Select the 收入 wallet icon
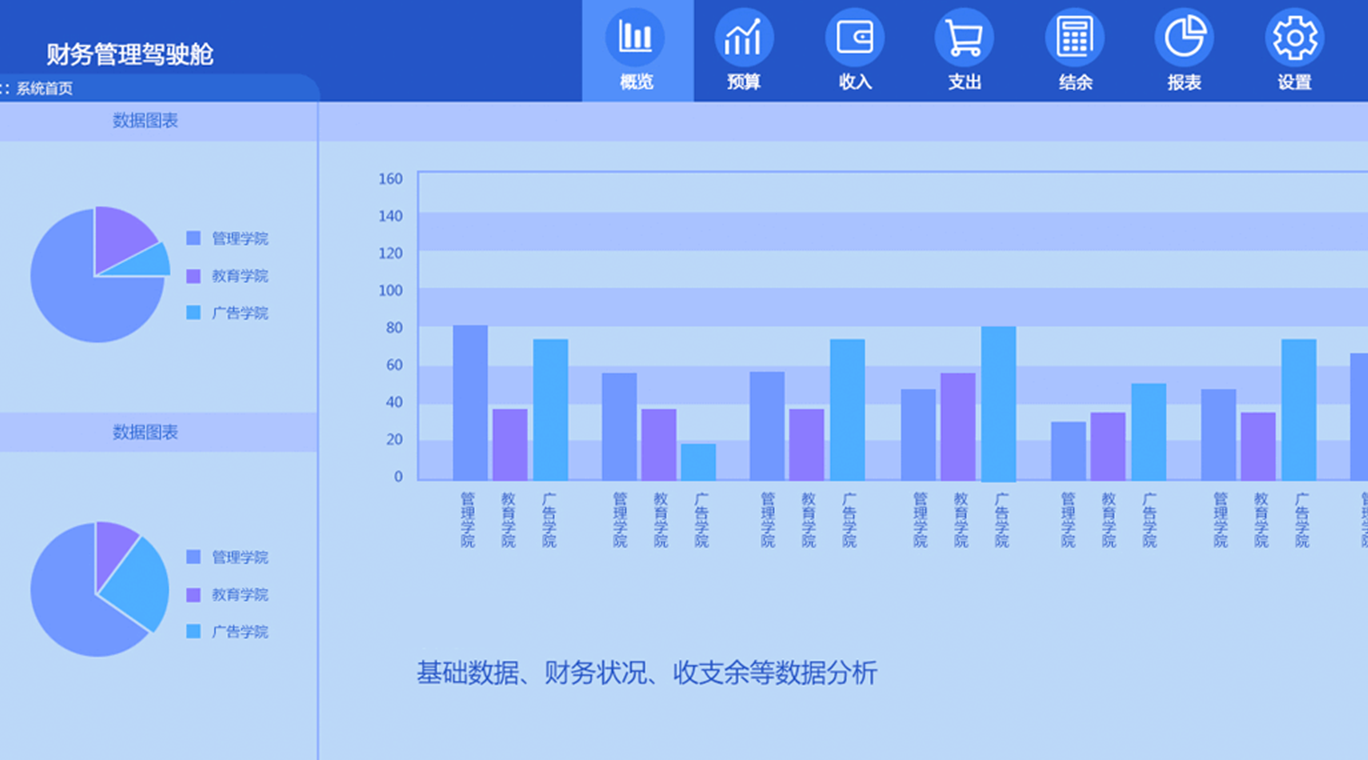The height and width of the screenshot is (760, 1368). point(855,37)
